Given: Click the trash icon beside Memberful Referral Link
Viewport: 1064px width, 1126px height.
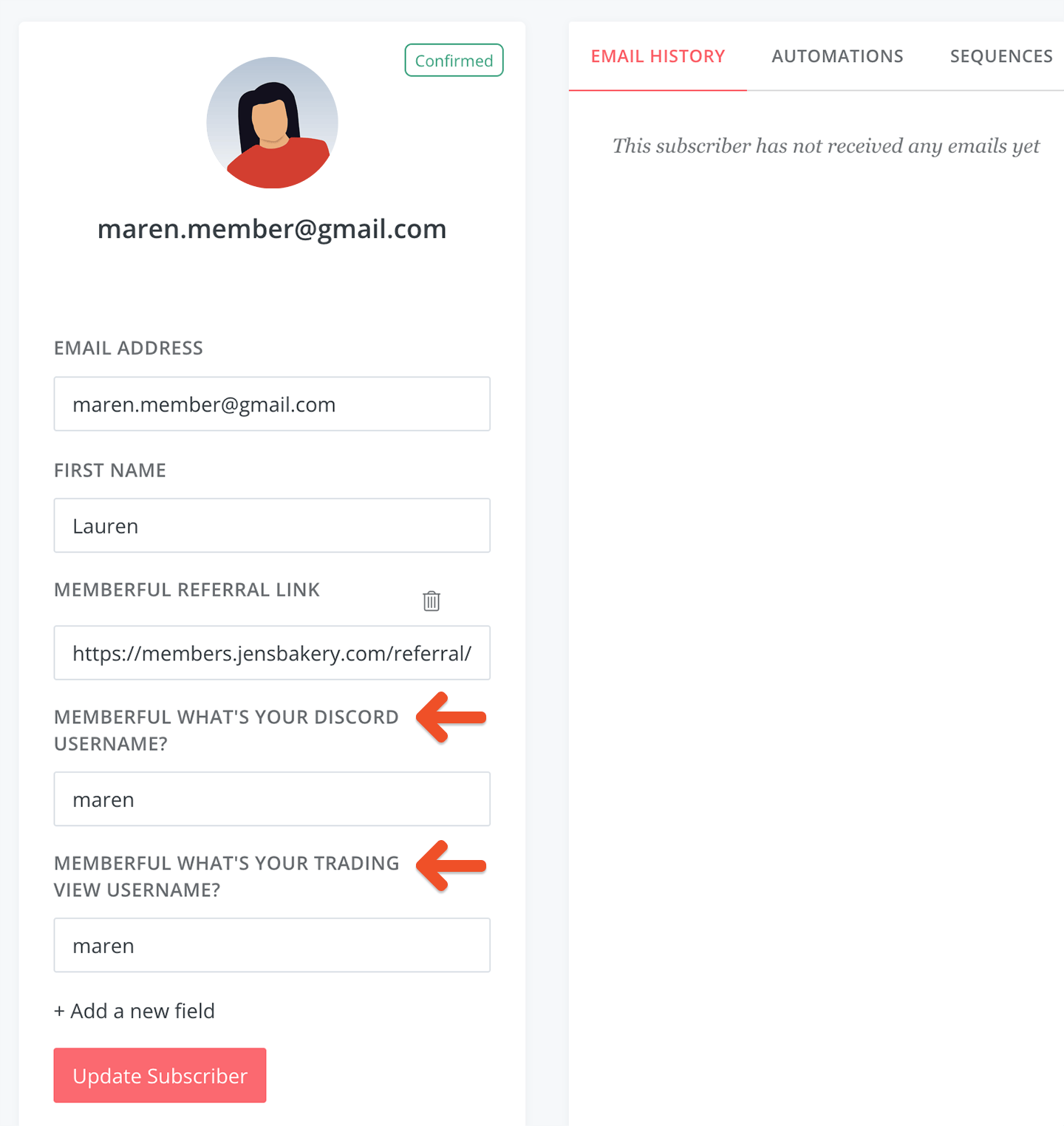Looking at the screenshot, I should 432,601.
